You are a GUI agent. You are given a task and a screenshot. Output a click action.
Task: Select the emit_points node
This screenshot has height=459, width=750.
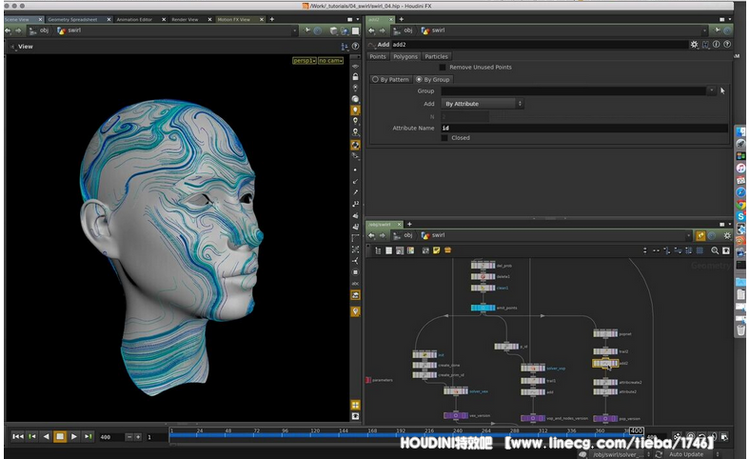click(483, 308)
